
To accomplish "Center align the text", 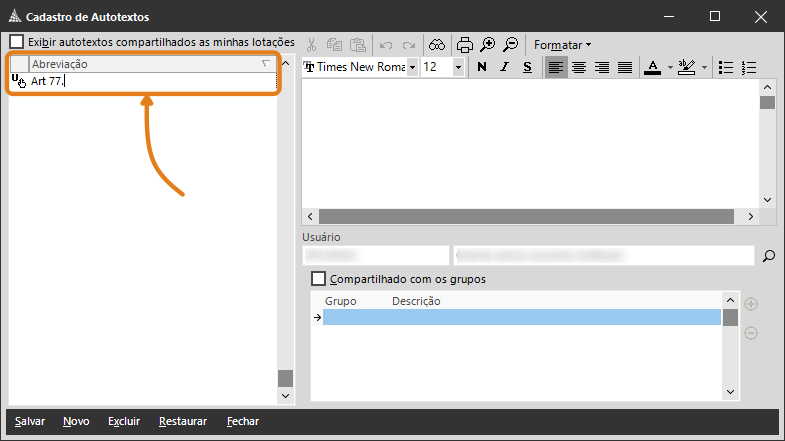I will (x=579, y=67).
